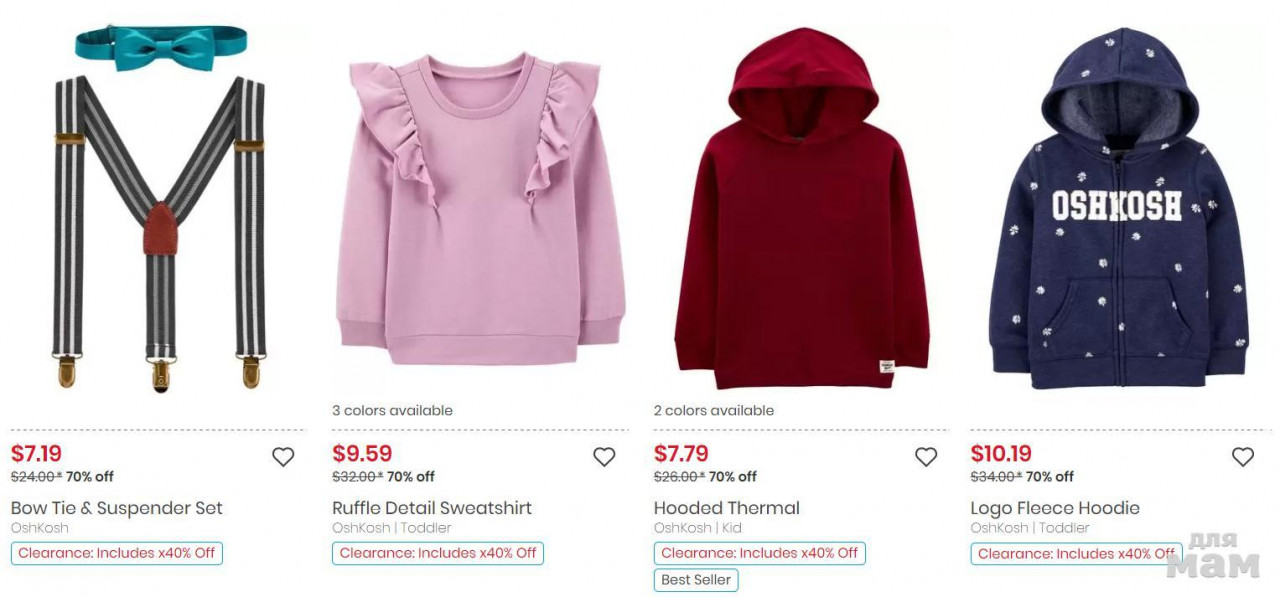Open Bow Tie & Suspender Set title link
Viewport: 1280px width, 597px height.
tap(117, 508)
